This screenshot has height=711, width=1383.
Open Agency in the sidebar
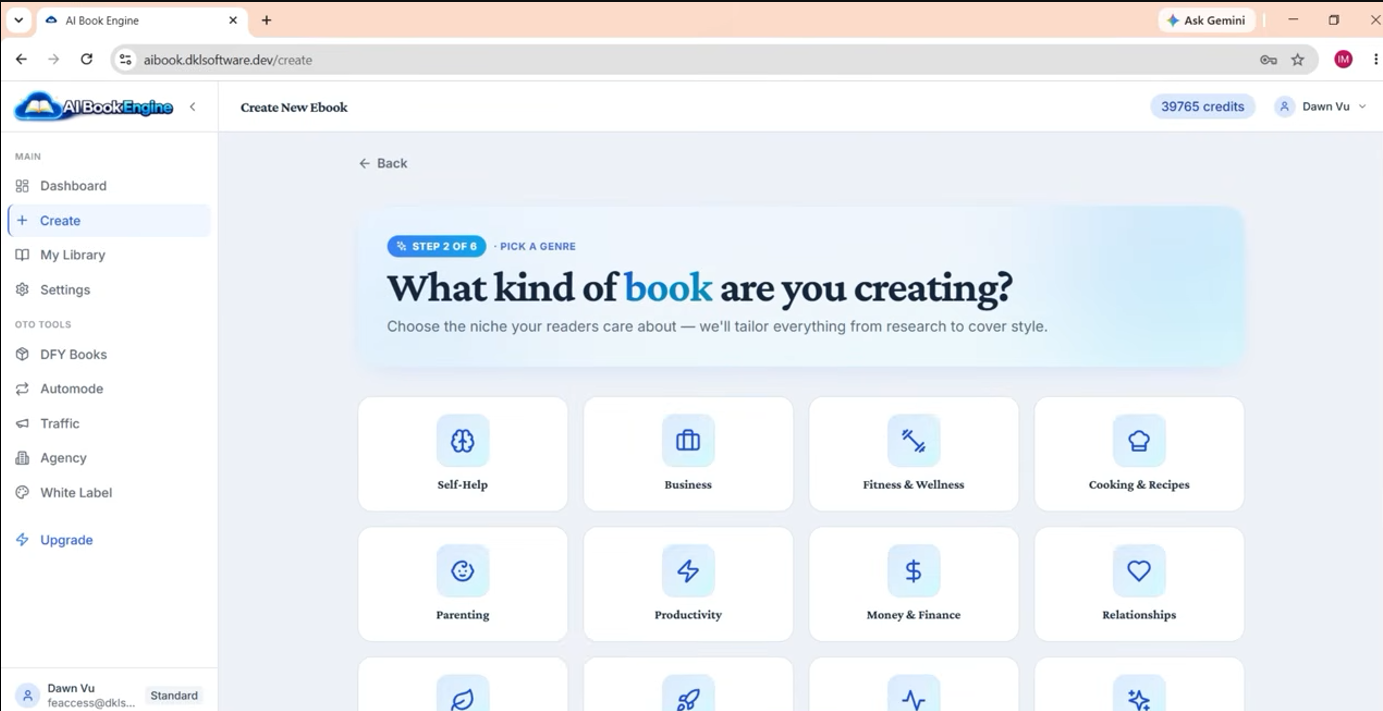109,458
